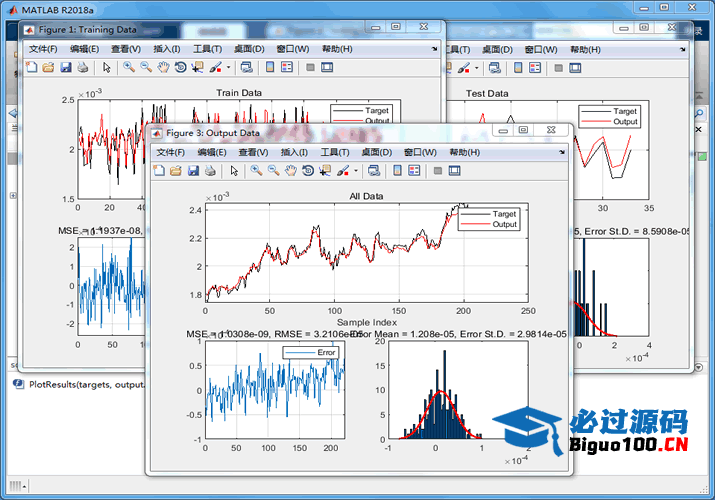715x500 pixels.
Task: Toggle Insert Colorbar in Figure 3 toolbar
Action: point(398,171)
